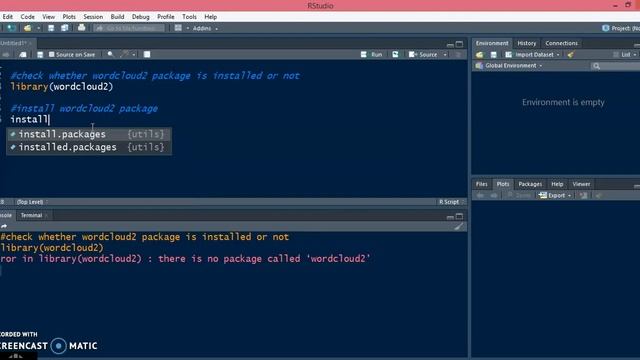The image size is (640, 360).
Task: Open the recent files dropdown arrow
Action: (38, 29)
